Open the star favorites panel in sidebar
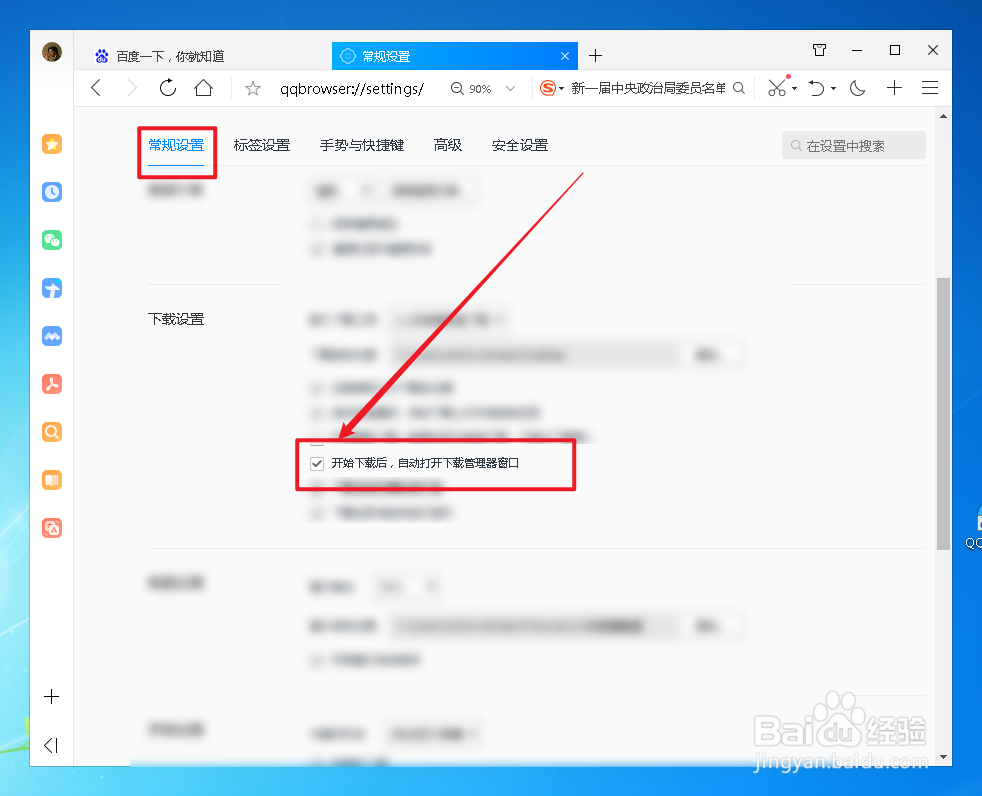 coord(52,144)
